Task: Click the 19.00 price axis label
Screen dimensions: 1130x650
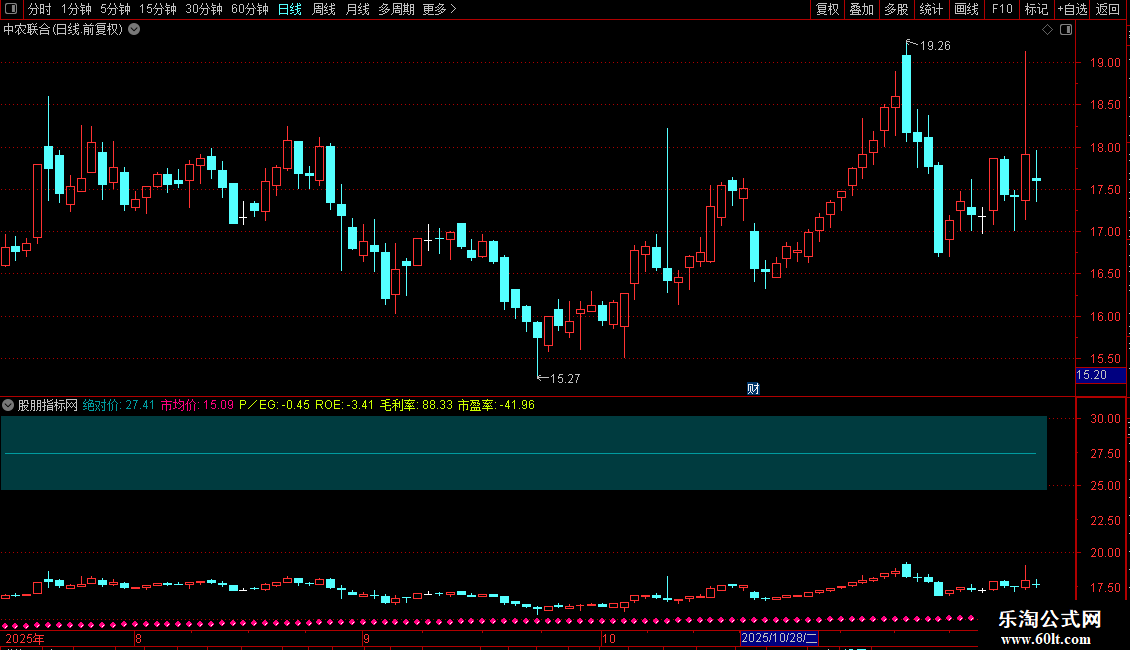Action: (1105, 63)
